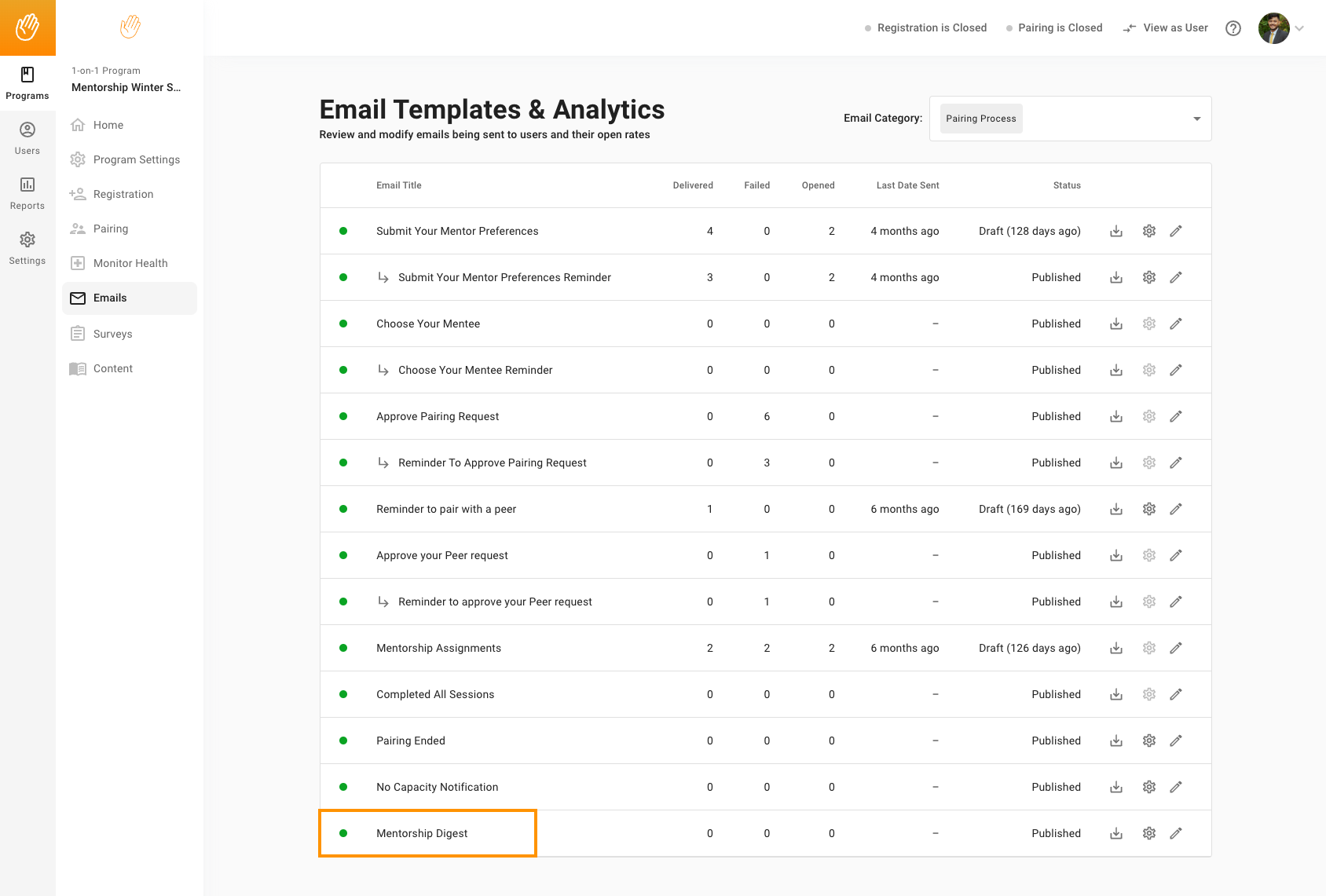Edit the Approve Pairing Request email
Viewport: 1326px width, 896px height.
point(1175,416)
